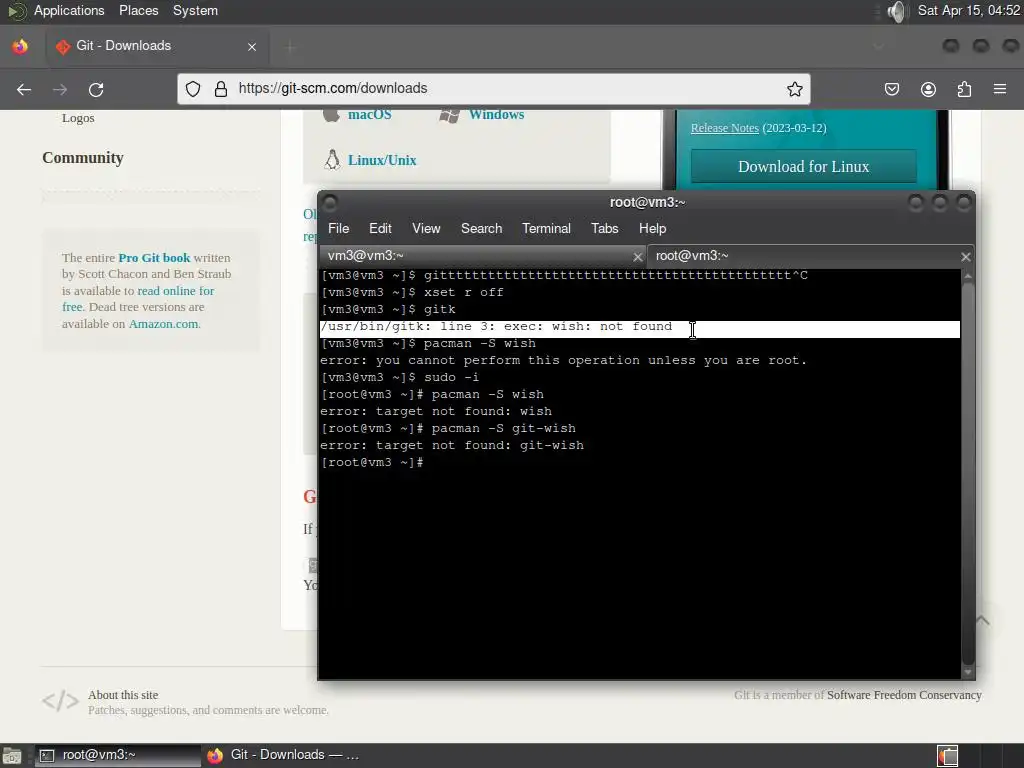Open the Pocket save icon
The width and height of the screenshot is (1024, 768).
click(x=891, y=89)
